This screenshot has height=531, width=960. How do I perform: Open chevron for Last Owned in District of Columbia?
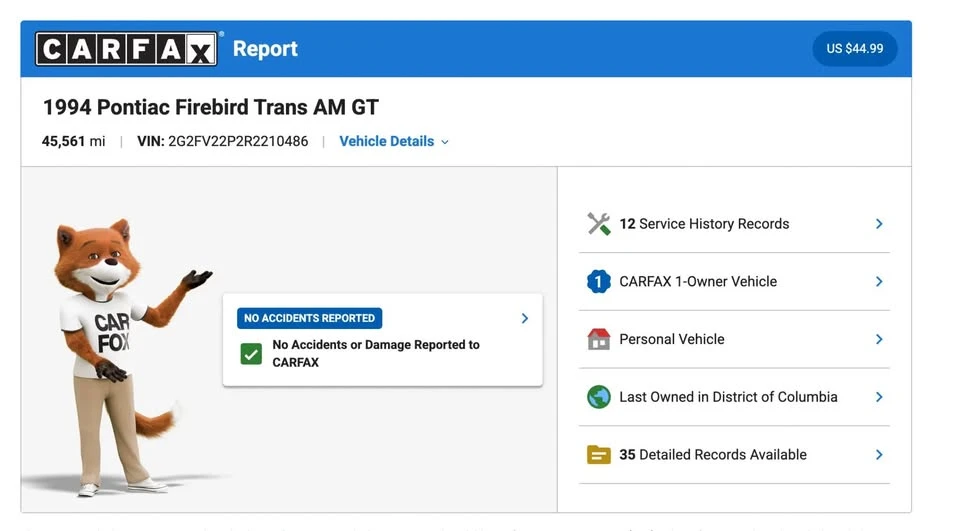(x=879, y=397)
